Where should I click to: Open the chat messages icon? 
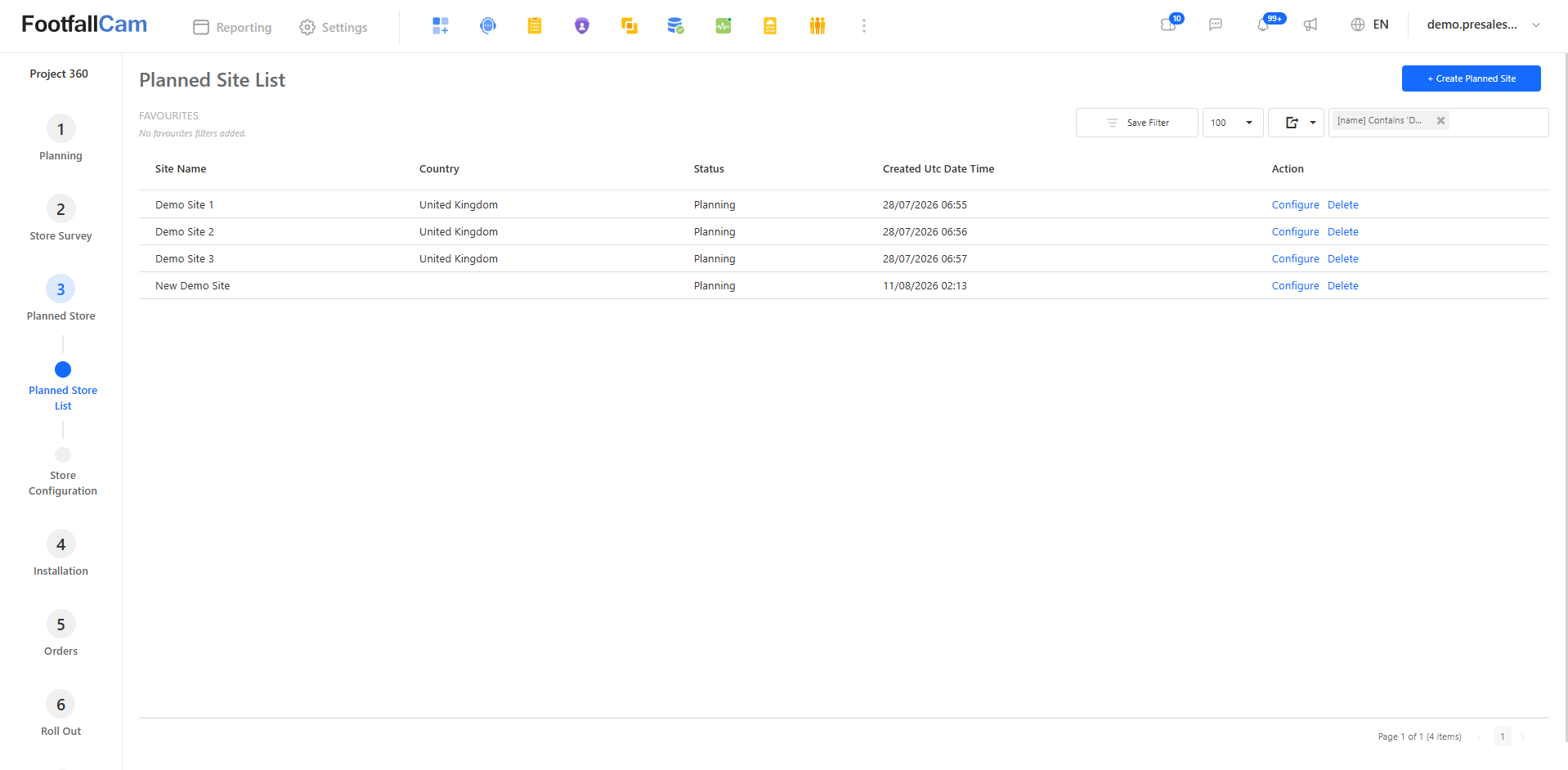[x=1216, y=25]
